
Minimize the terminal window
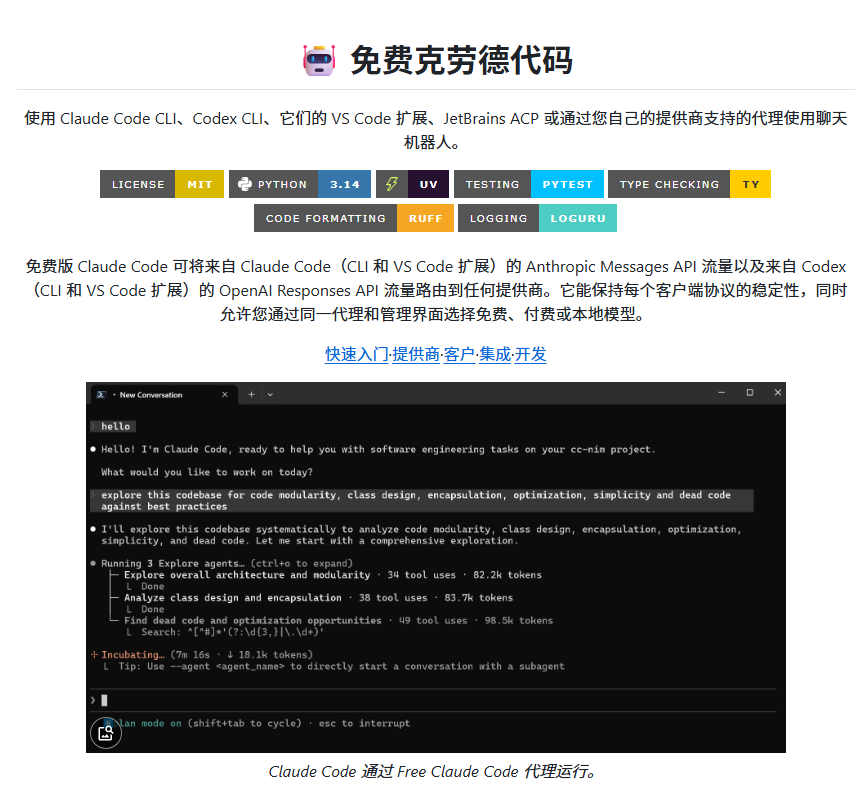(x=721, y=392)
